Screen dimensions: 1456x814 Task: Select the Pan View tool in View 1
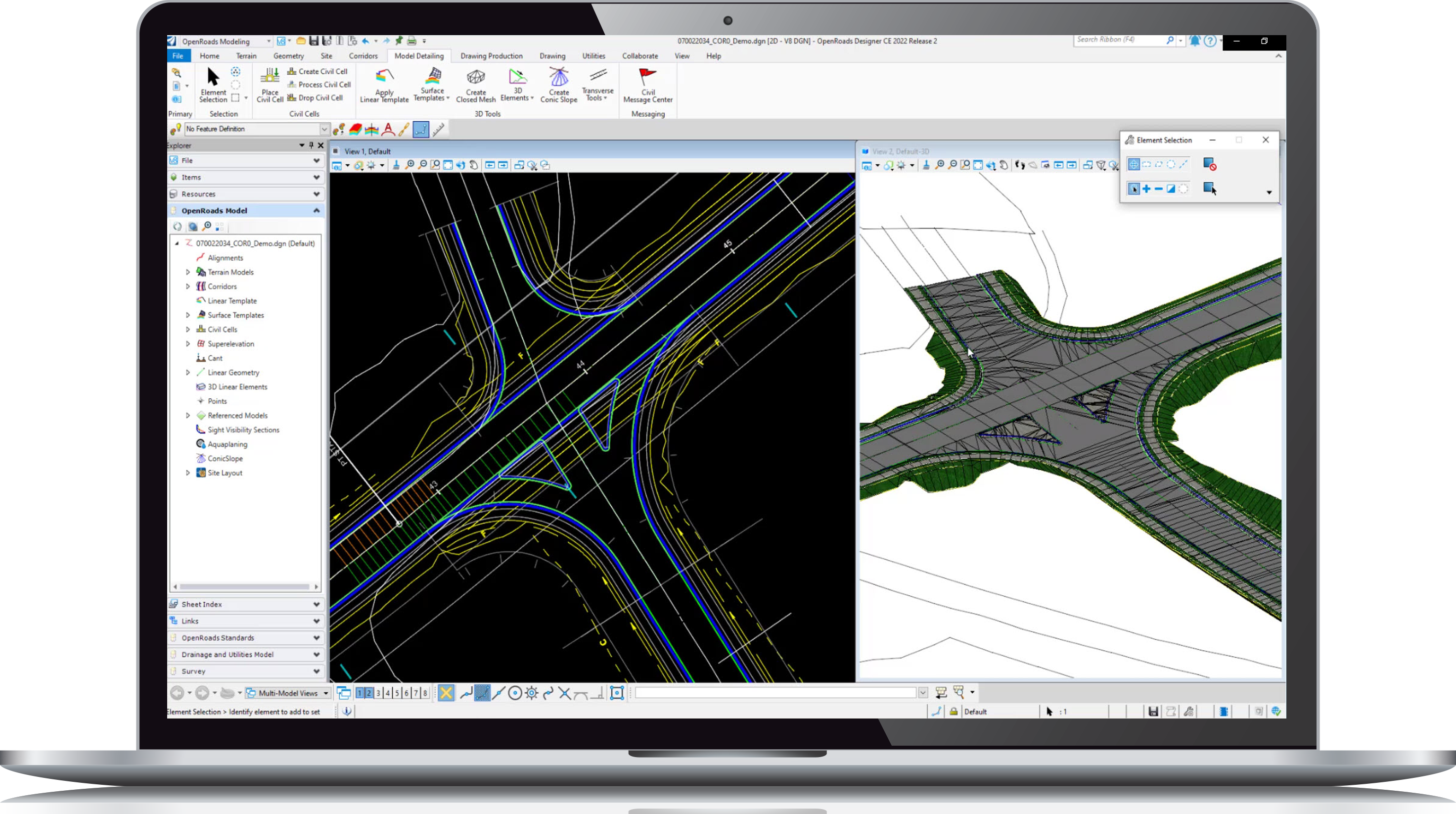click(x=475, y=165)
